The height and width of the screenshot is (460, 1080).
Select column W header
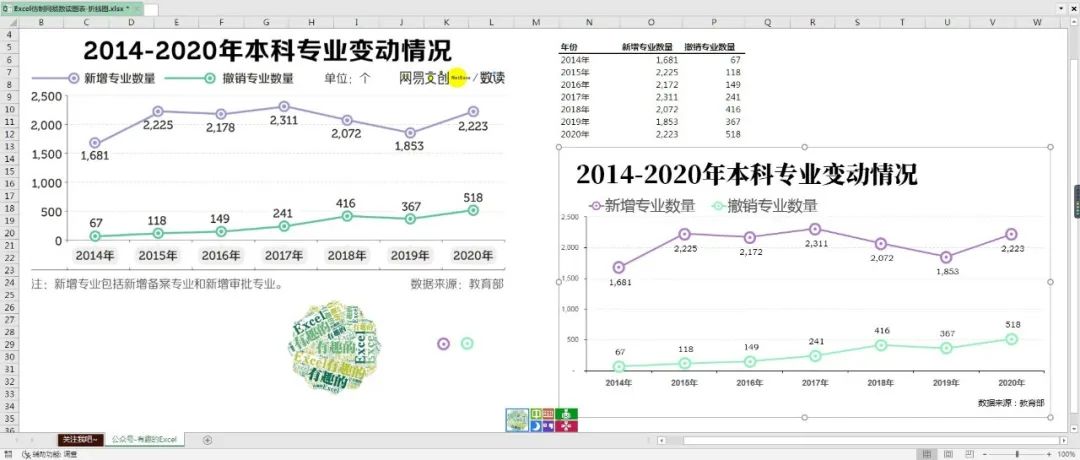1037,23
